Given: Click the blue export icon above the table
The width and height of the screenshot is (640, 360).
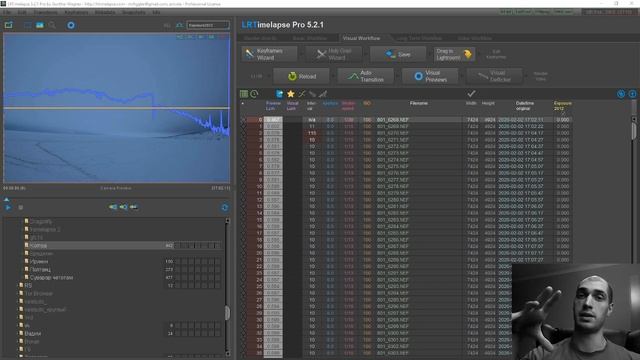Looking at the screenshot, I should coord(280,94).
